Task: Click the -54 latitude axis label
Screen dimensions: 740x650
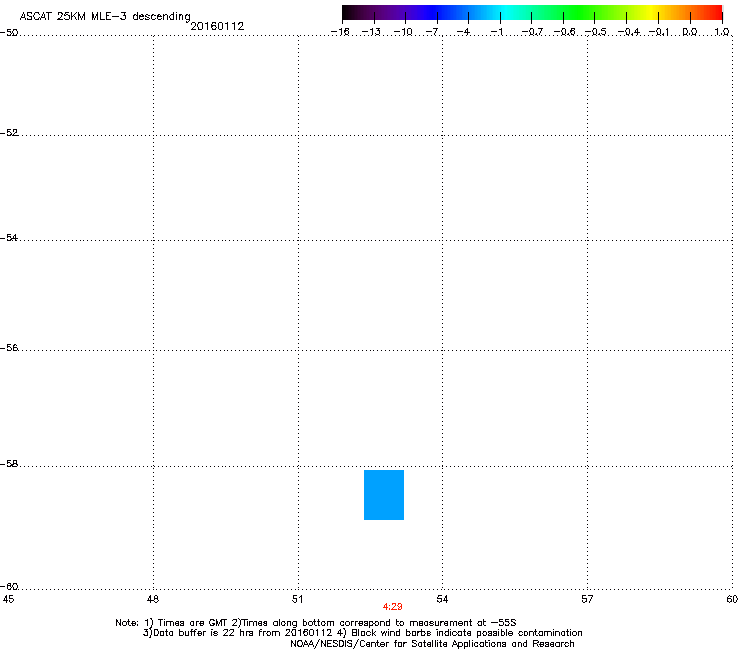Action: [9, 237]
